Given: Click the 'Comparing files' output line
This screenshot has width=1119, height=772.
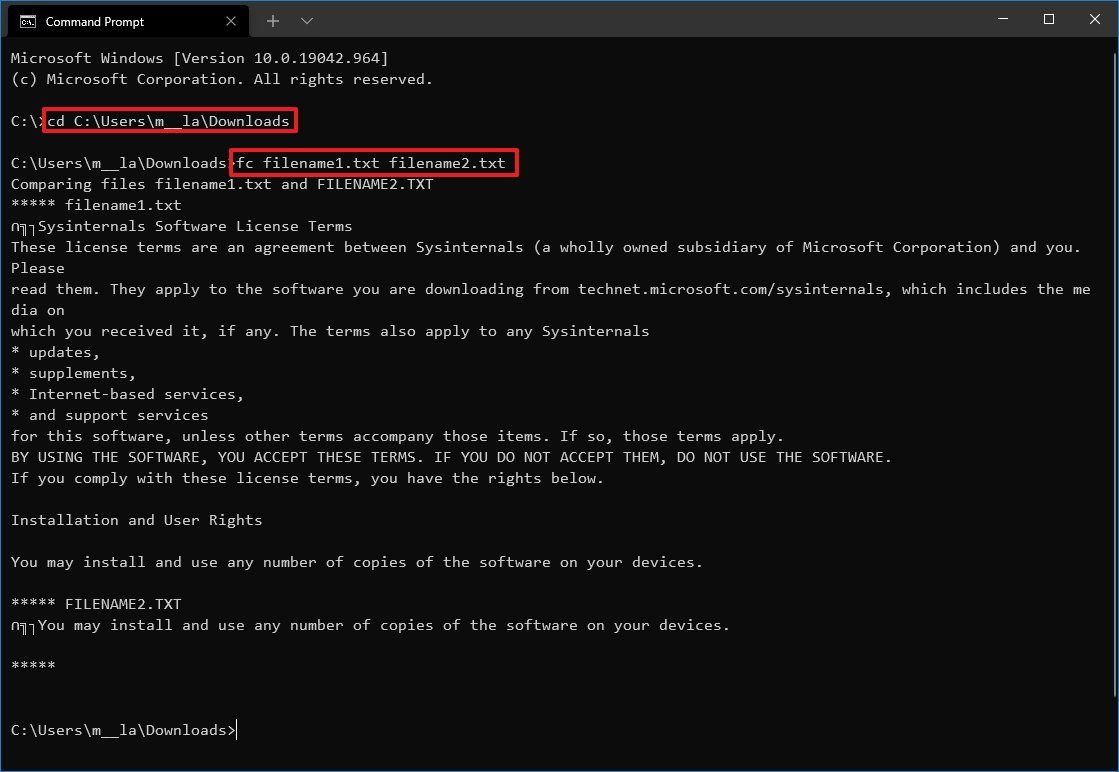Looking at the screenshot, I should [x=221, y=184].
